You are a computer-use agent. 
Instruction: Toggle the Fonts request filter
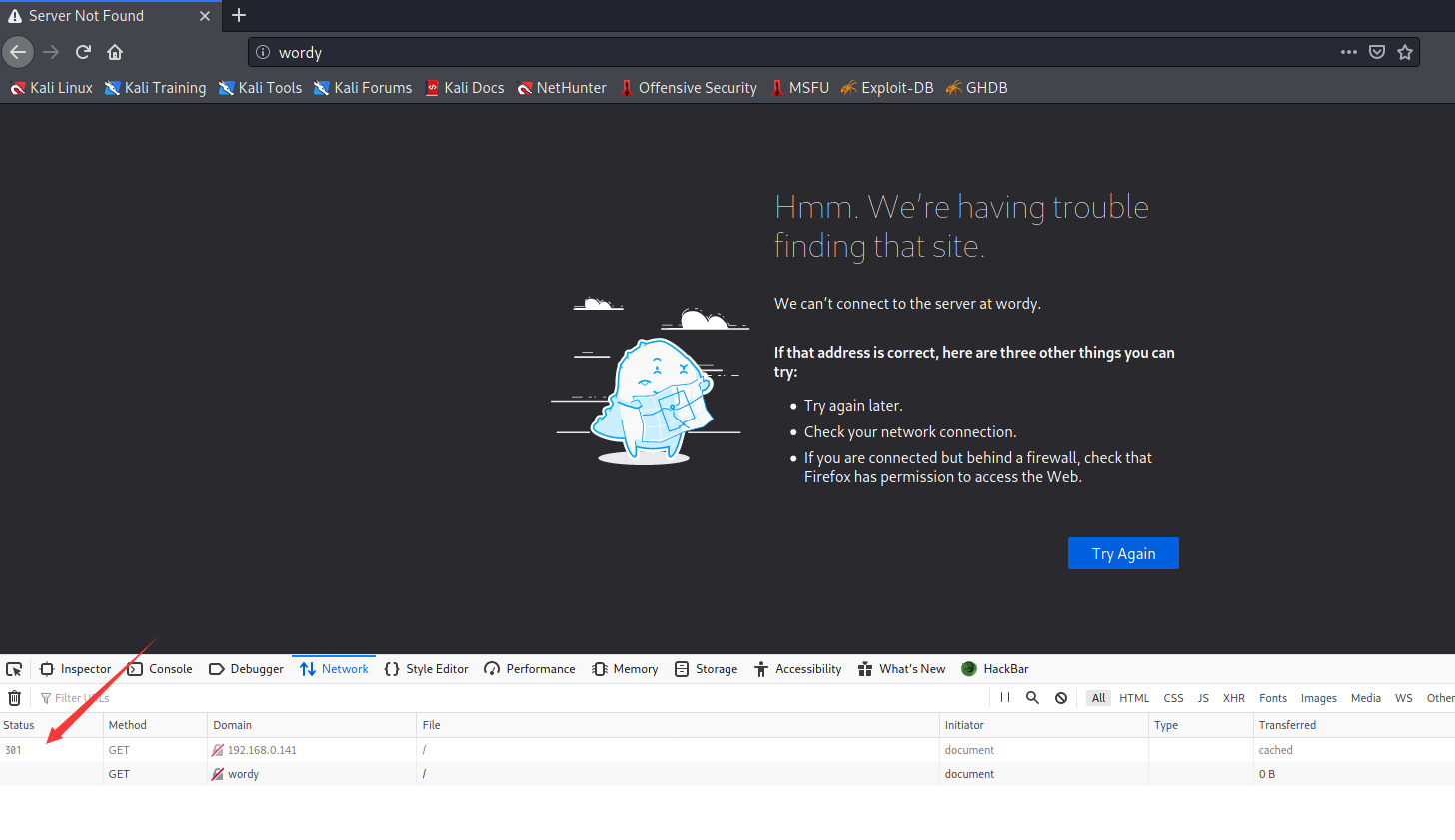click(x=1273, y=698)
